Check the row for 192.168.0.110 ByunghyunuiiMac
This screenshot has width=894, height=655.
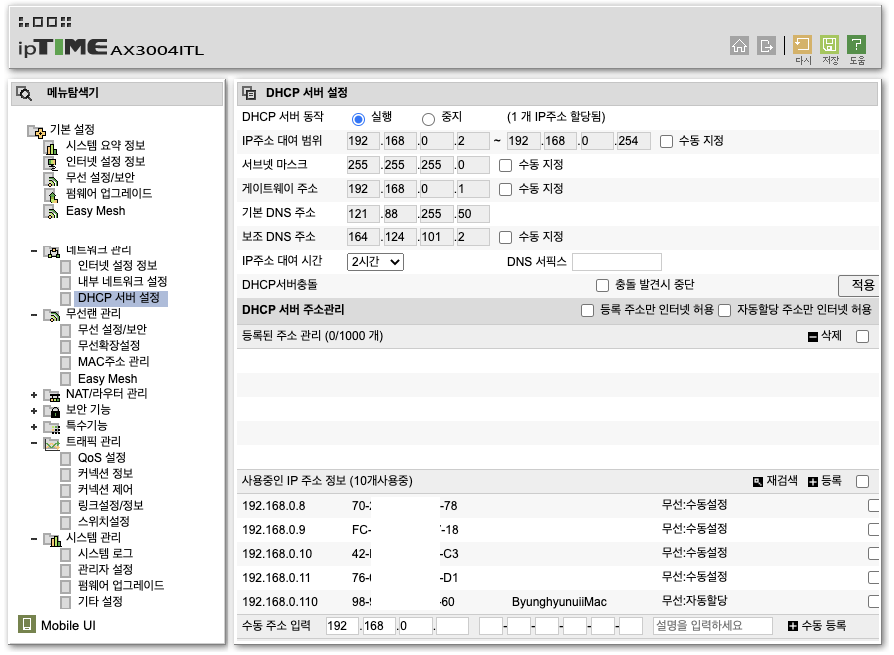873,601
